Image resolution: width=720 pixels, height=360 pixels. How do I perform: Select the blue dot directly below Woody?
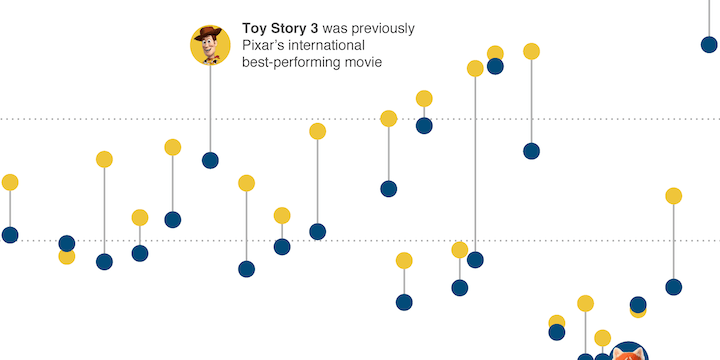tap(210, 161)
